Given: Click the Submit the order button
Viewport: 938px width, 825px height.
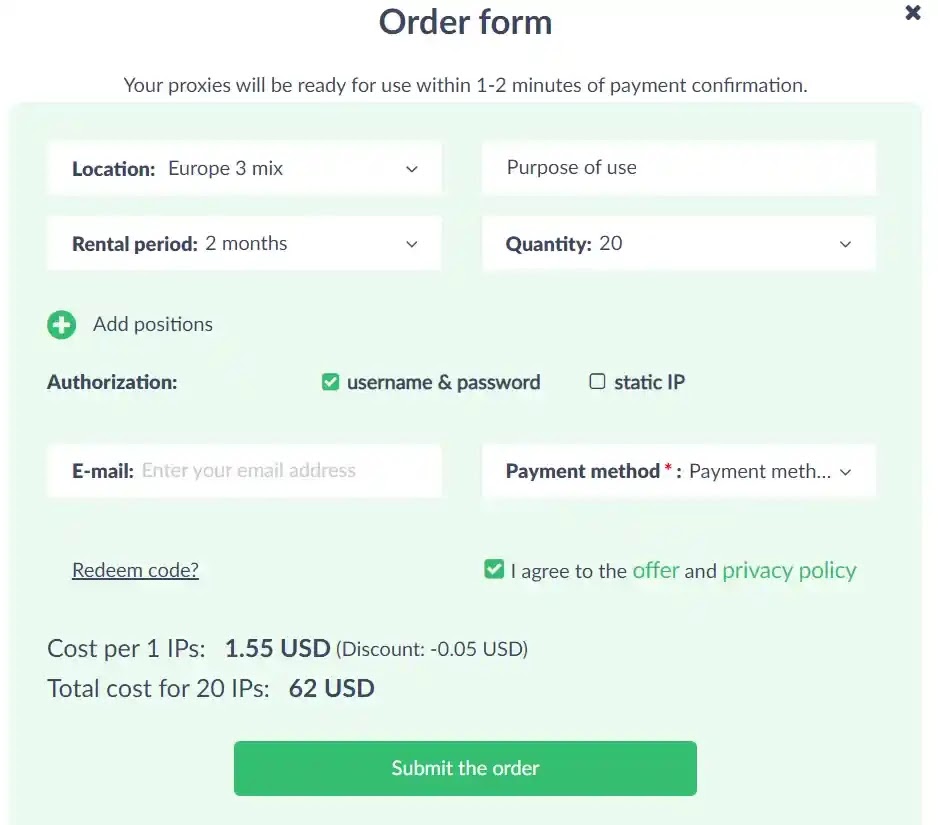Looking at the screenshot, I should (x=465, y=768).
